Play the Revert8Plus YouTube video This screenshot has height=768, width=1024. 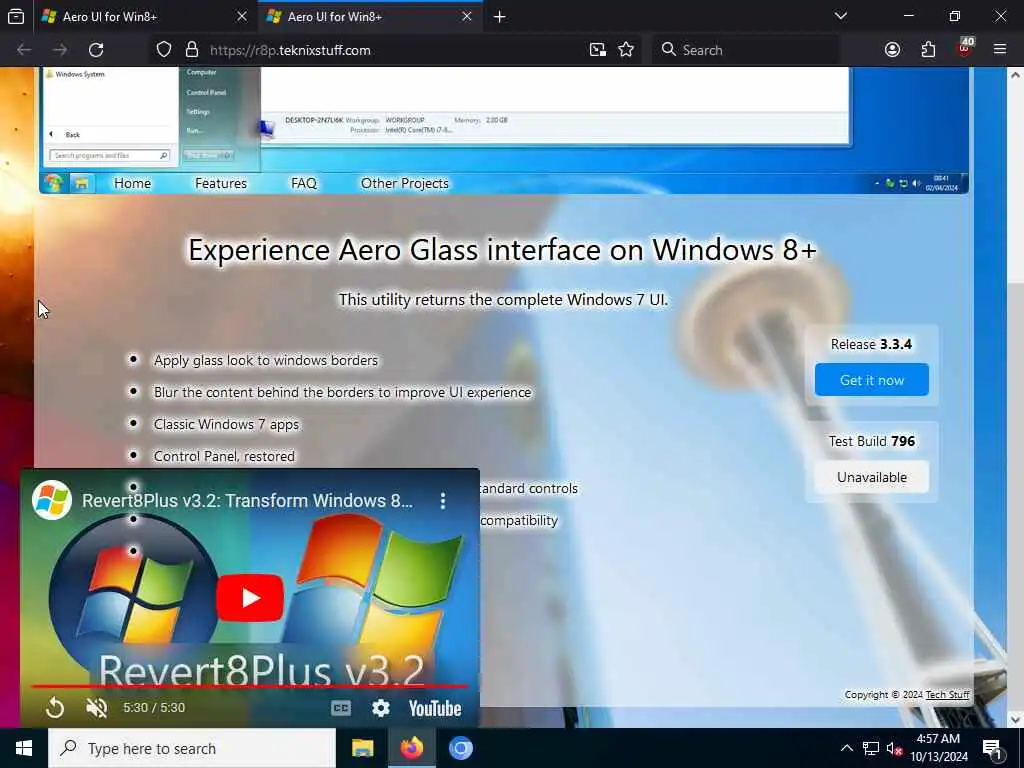click(250, 598)
